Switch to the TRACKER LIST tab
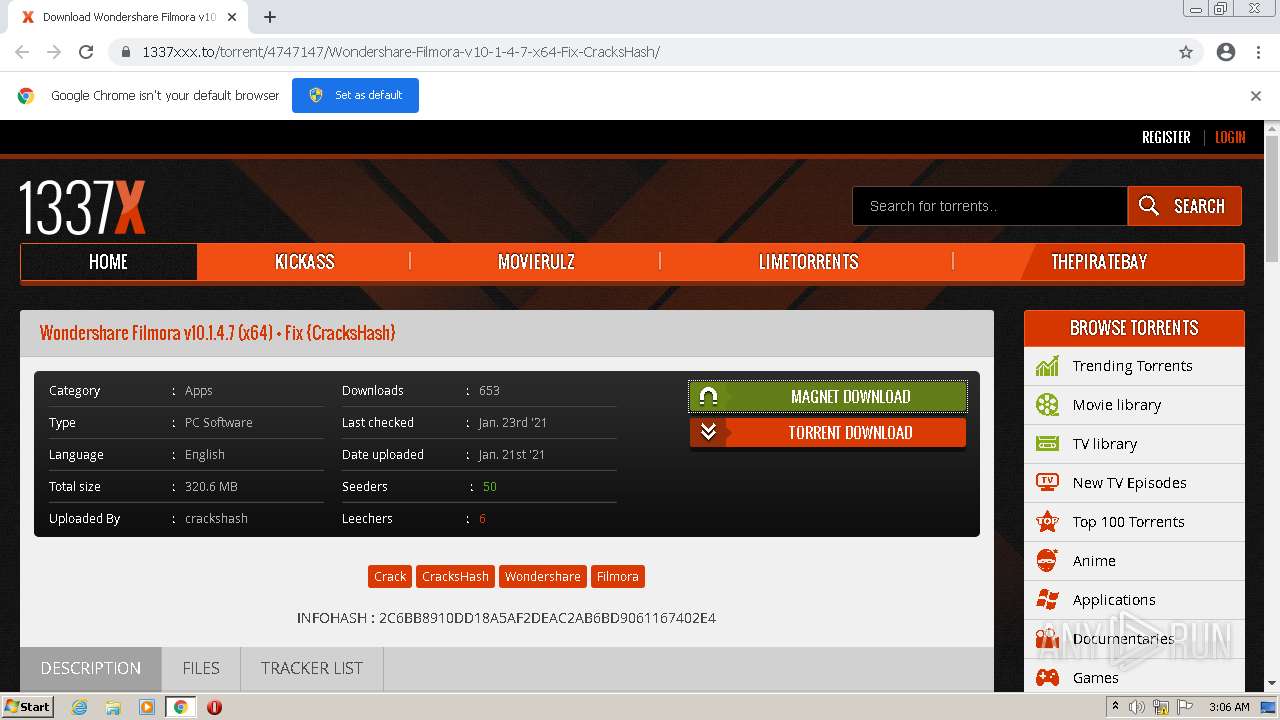This screenshot has width=1280, height=720. tap(312, 668)
